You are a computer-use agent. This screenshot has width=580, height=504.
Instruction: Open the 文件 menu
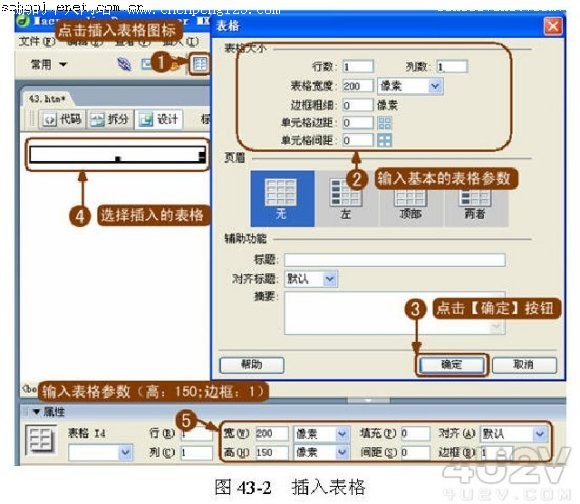[x=36, y=41]
